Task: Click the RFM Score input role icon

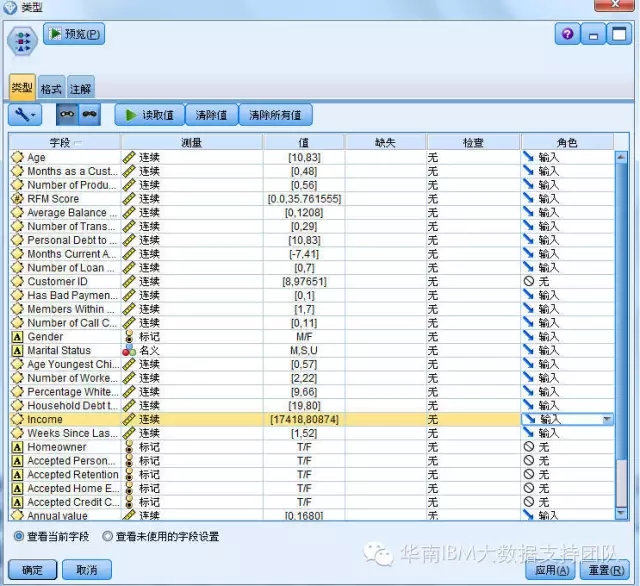Action: click(529, 199)
